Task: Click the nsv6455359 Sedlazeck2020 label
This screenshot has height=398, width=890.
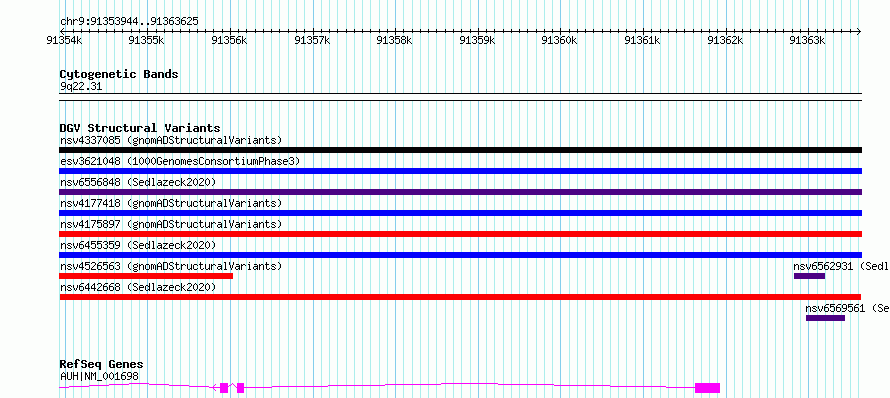Action: coord(138,245)
